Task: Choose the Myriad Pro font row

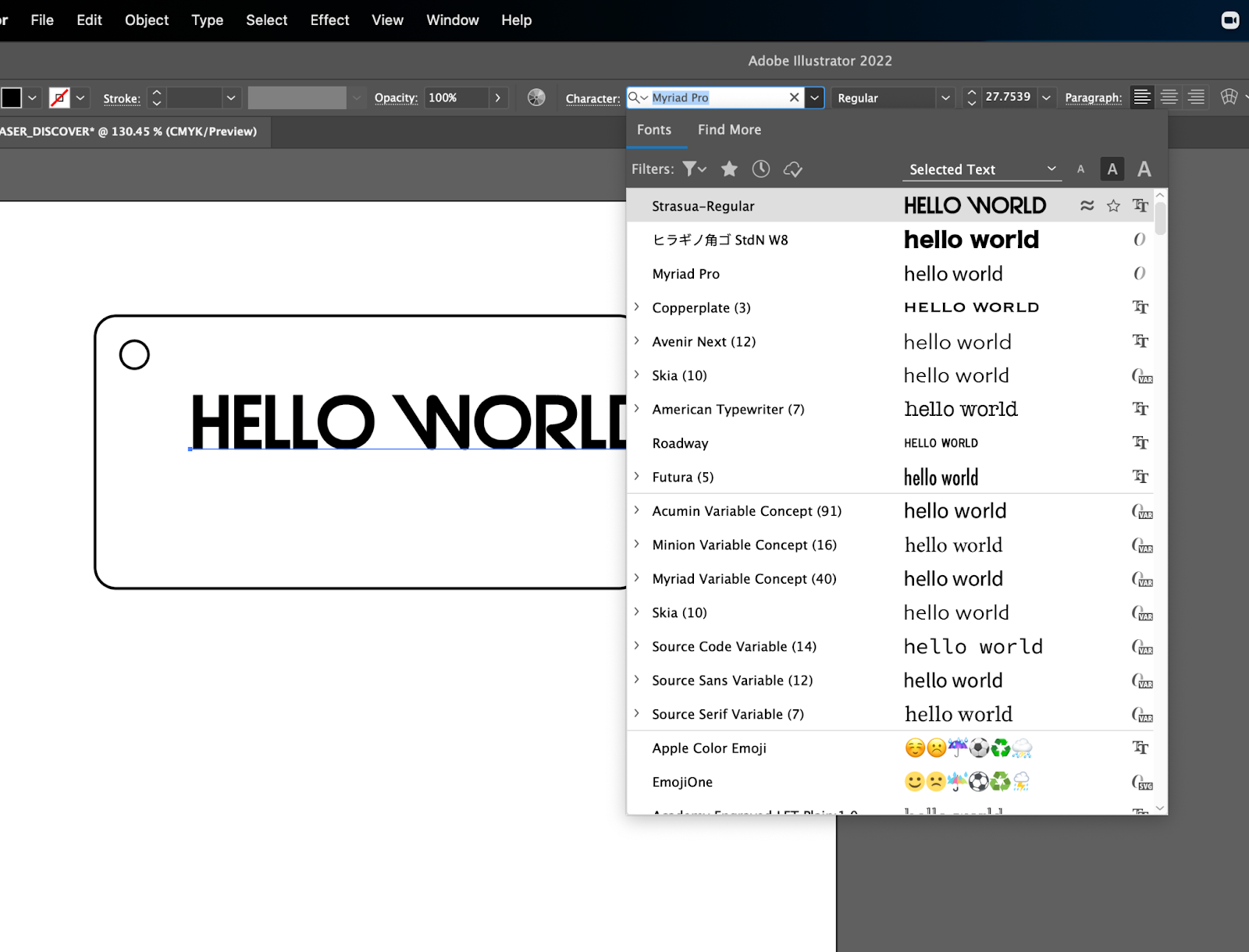Action: tap(891, 274)
